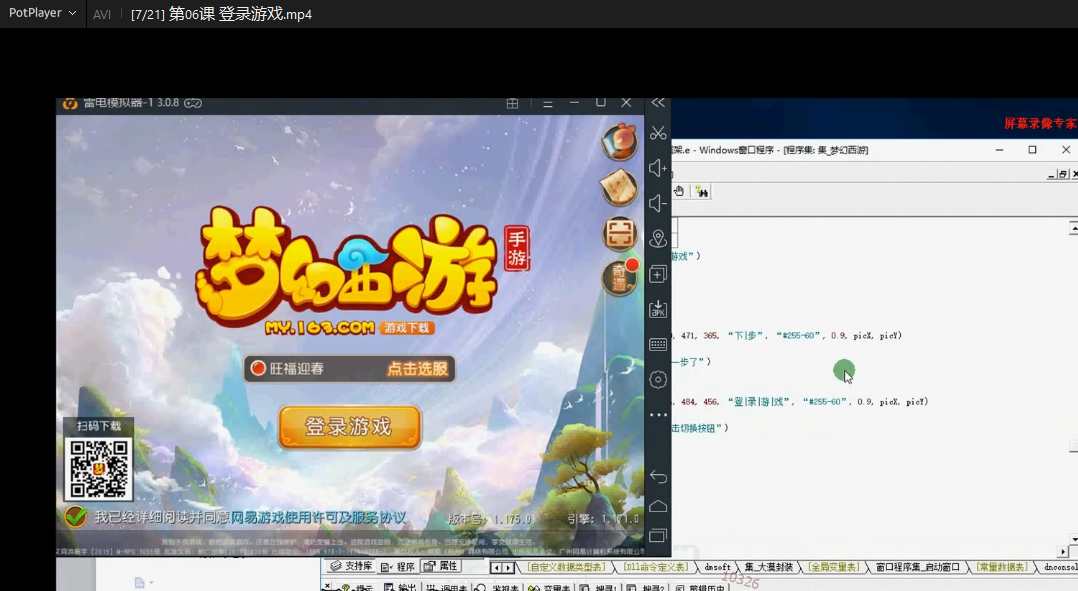Screen dimensions: 1078x591
Task: Click the scissors screenshot tool in emulator sidebar
Action: pyautogui.click(x=658, y=133)
